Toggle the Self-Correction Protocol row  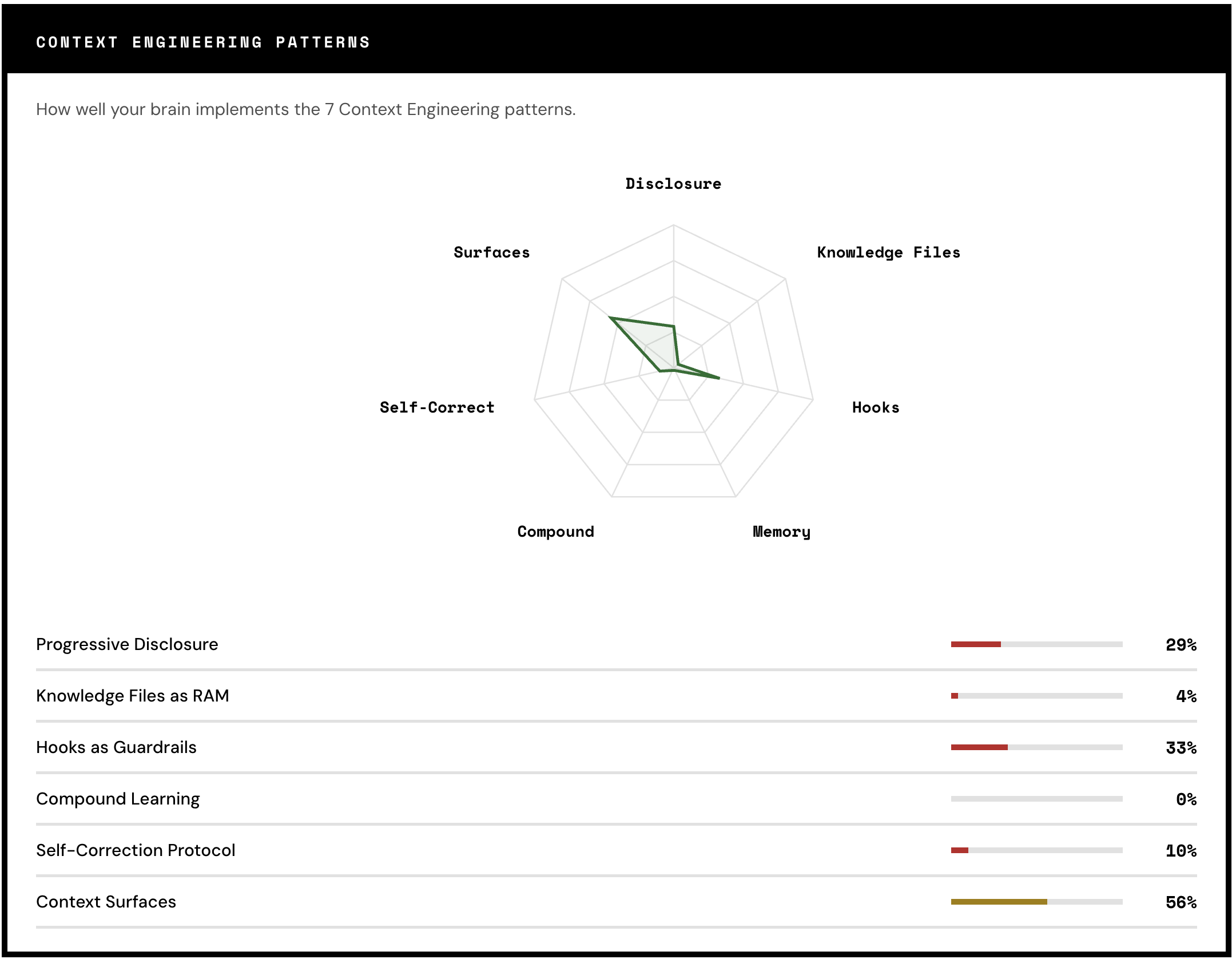[x=136, y=850]
